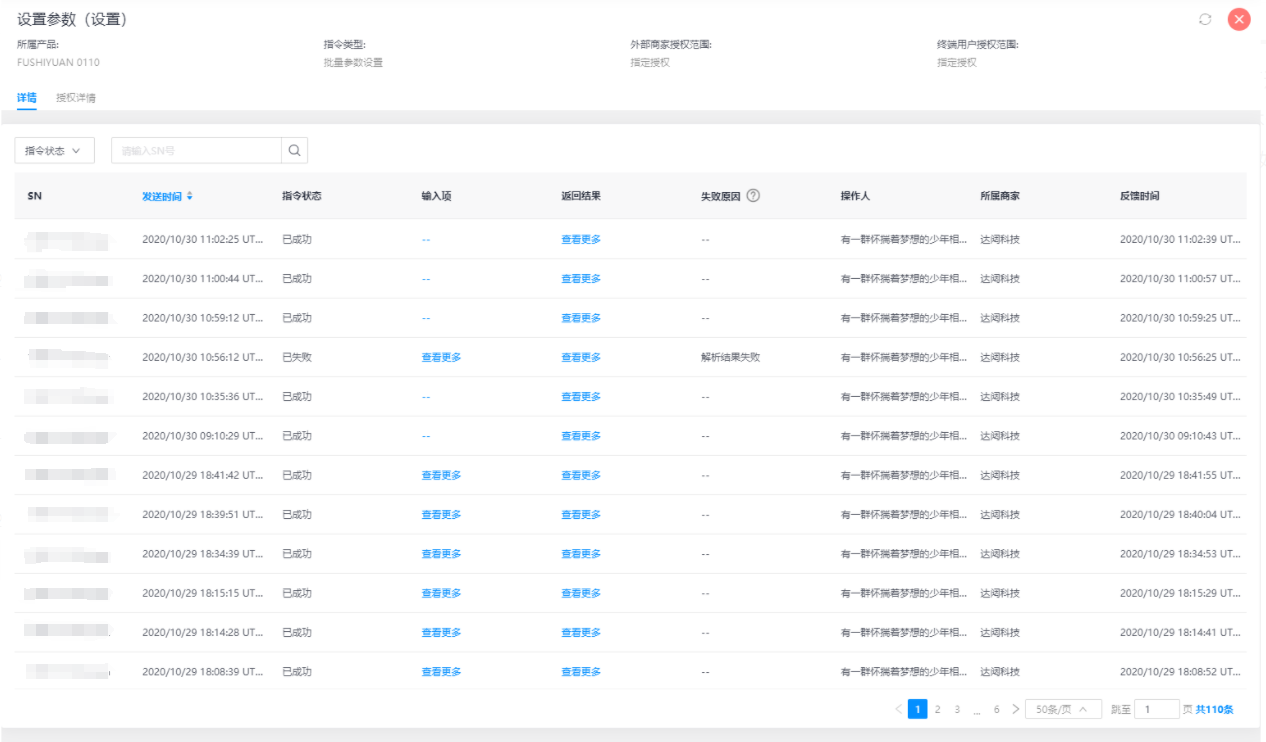1266x742 pixels.
Task: Click the SN number search input field
Action: click(196, 150)
